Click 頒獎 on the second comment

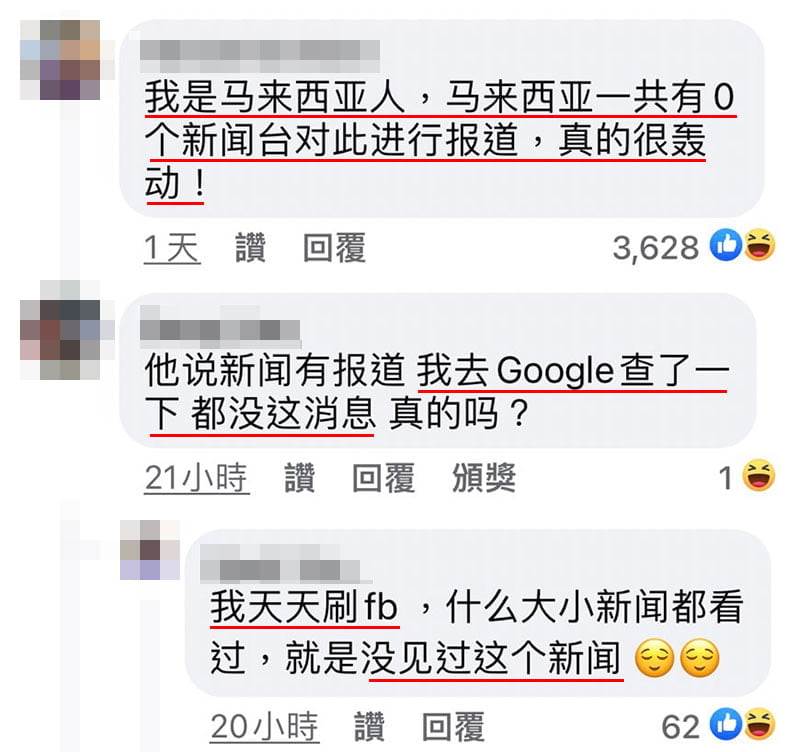[484, 478]
